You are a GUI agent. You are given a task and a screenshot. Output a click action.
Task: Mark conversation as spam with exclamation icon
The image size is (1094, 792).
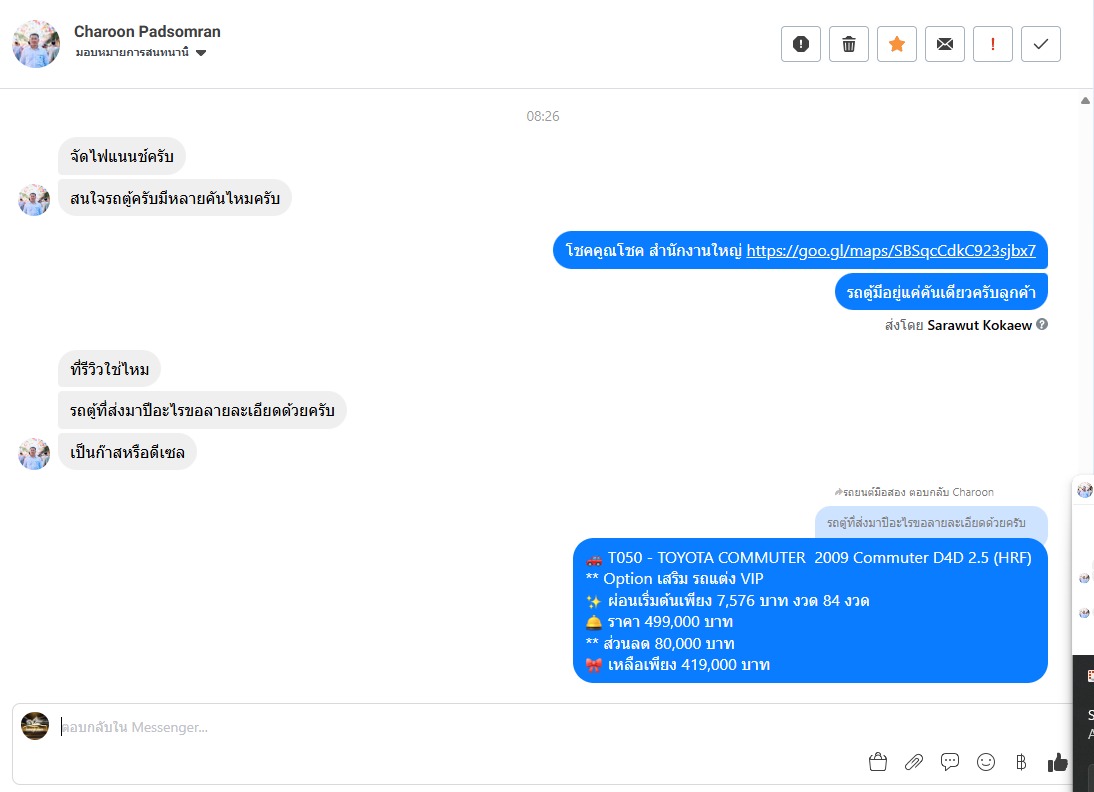tap(800, 44)
